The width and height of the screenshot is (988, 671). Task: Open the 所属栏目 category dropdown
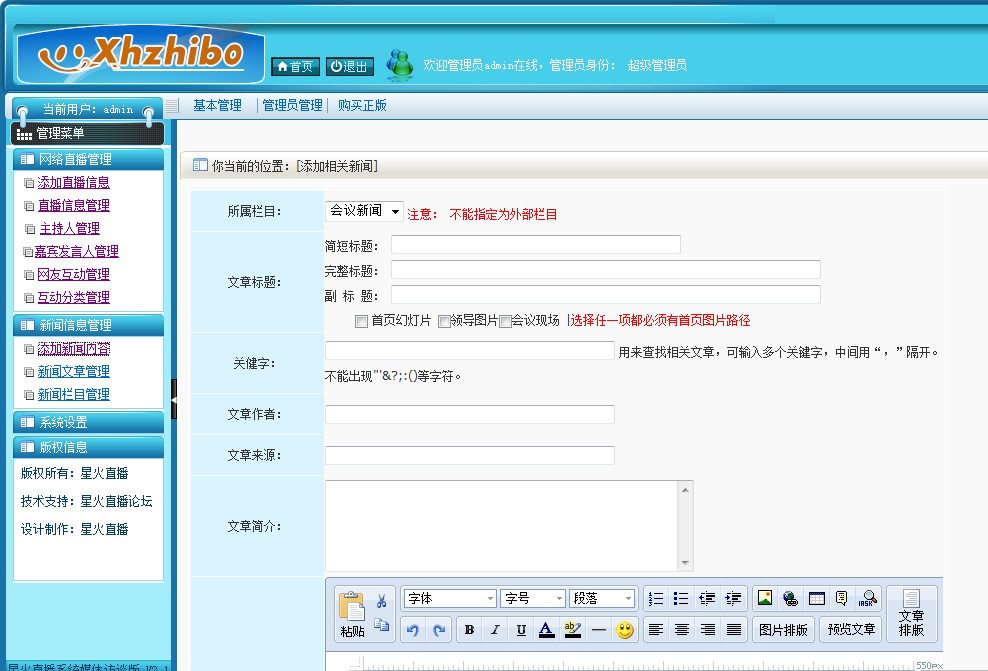(364, 211)
